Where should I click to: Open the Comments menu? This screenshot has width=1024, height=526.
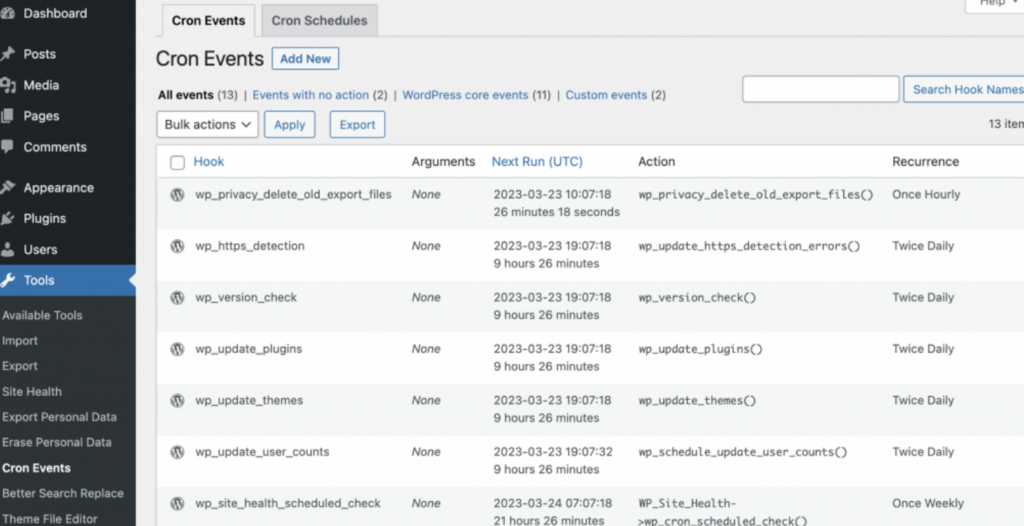click(x=55, y=147)
